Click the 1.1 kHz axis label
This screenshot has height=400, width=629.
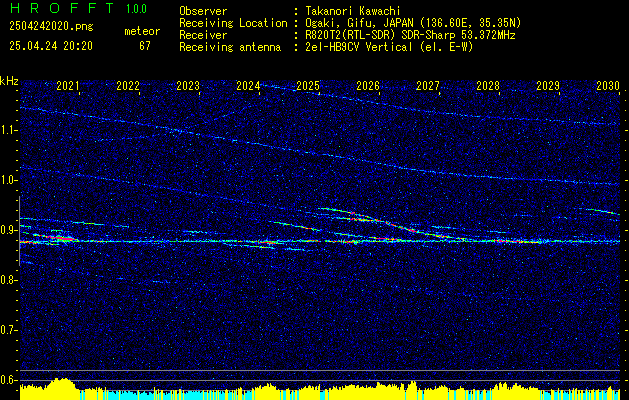coord(9,130)
